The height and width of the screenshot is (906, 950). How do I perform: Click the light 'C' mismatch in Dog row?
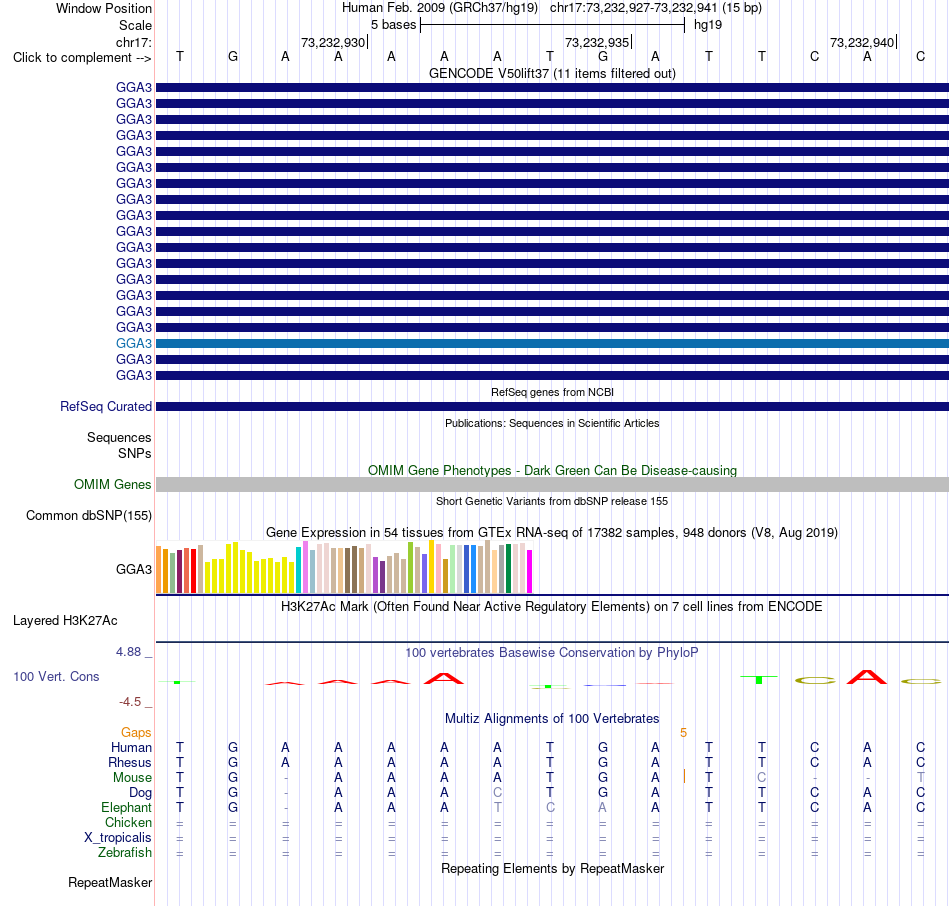tap(497, 792)
